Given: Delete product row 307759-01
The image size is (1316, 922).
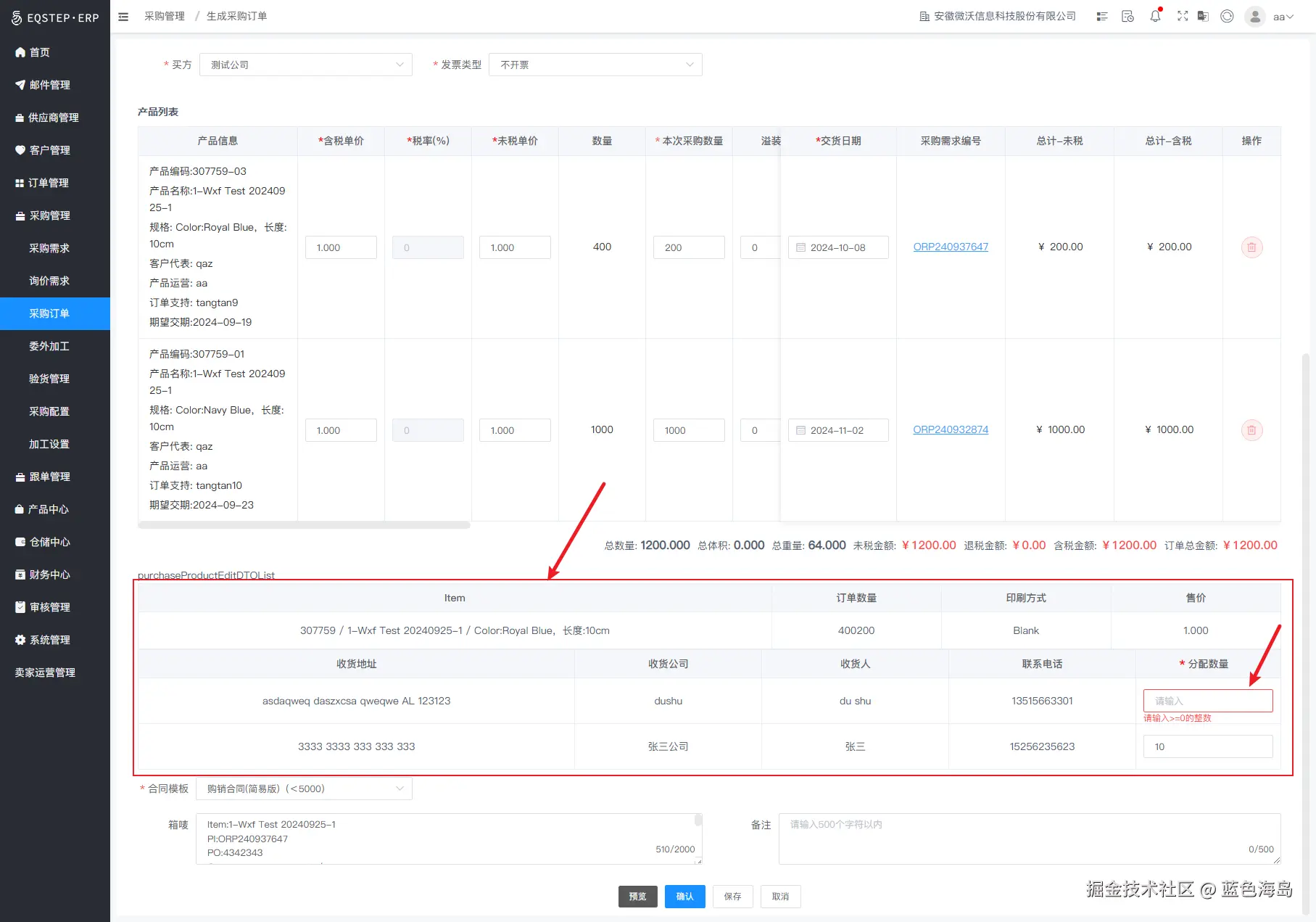Looking at the screenshot, I should 1251,430.
